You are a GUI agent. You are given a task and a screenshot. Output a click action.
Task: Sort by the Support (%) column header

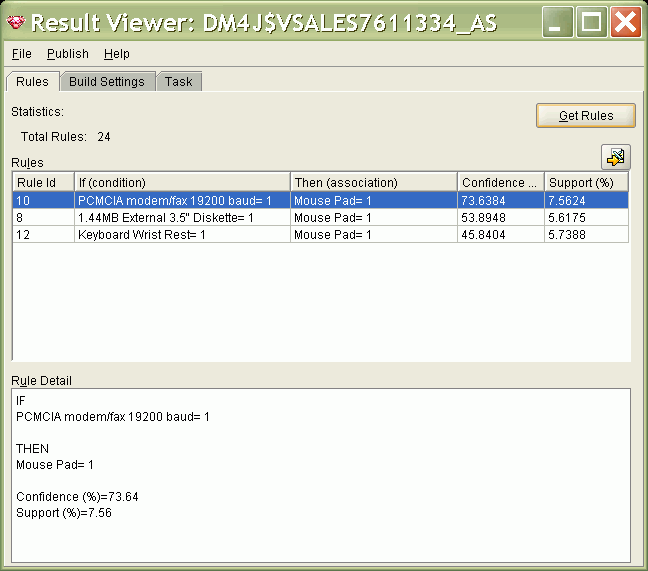click(x=586, y=182)
